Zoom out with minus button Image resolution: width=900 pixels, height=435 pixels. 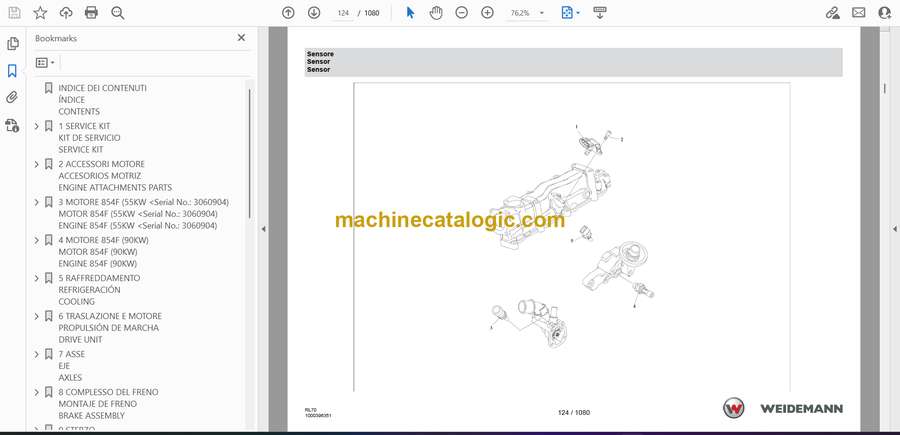pos(461,13)
